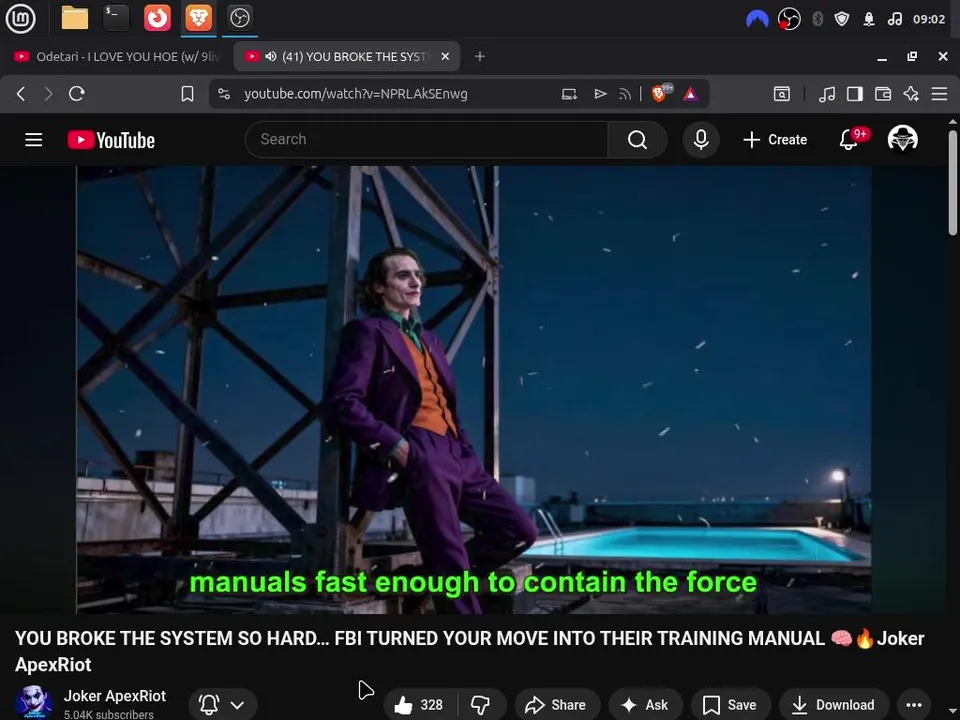
Task: Launch the Files folder from the panel
Action: (75, 18)
